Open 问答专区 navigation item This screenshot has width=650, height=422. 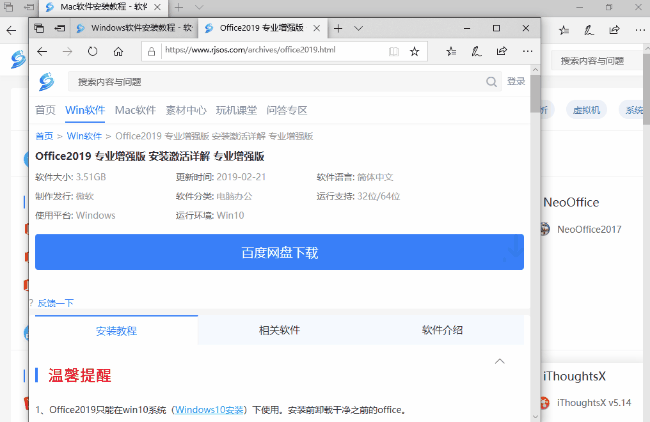pyautogui.click(x=287, y=110)
